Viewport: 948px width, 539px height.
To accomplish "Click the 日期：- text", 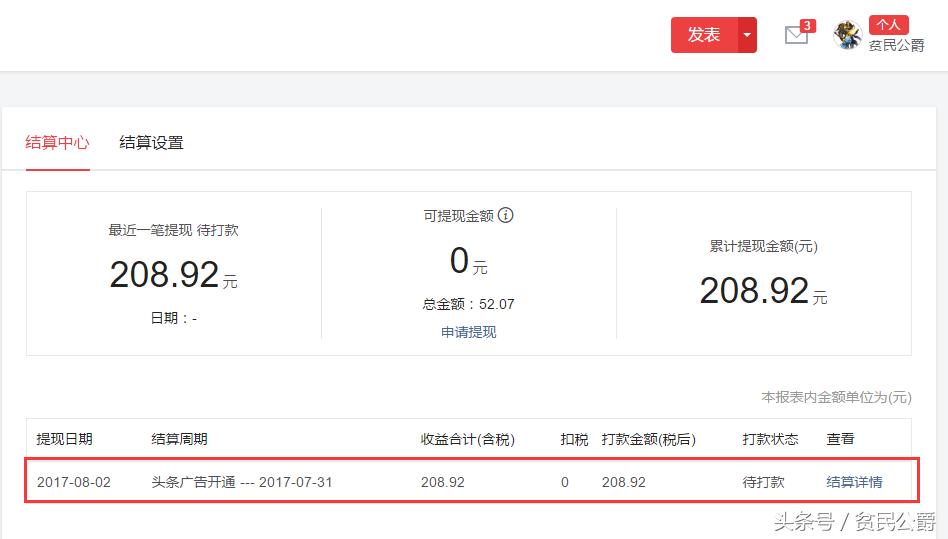I will (174, 318).
